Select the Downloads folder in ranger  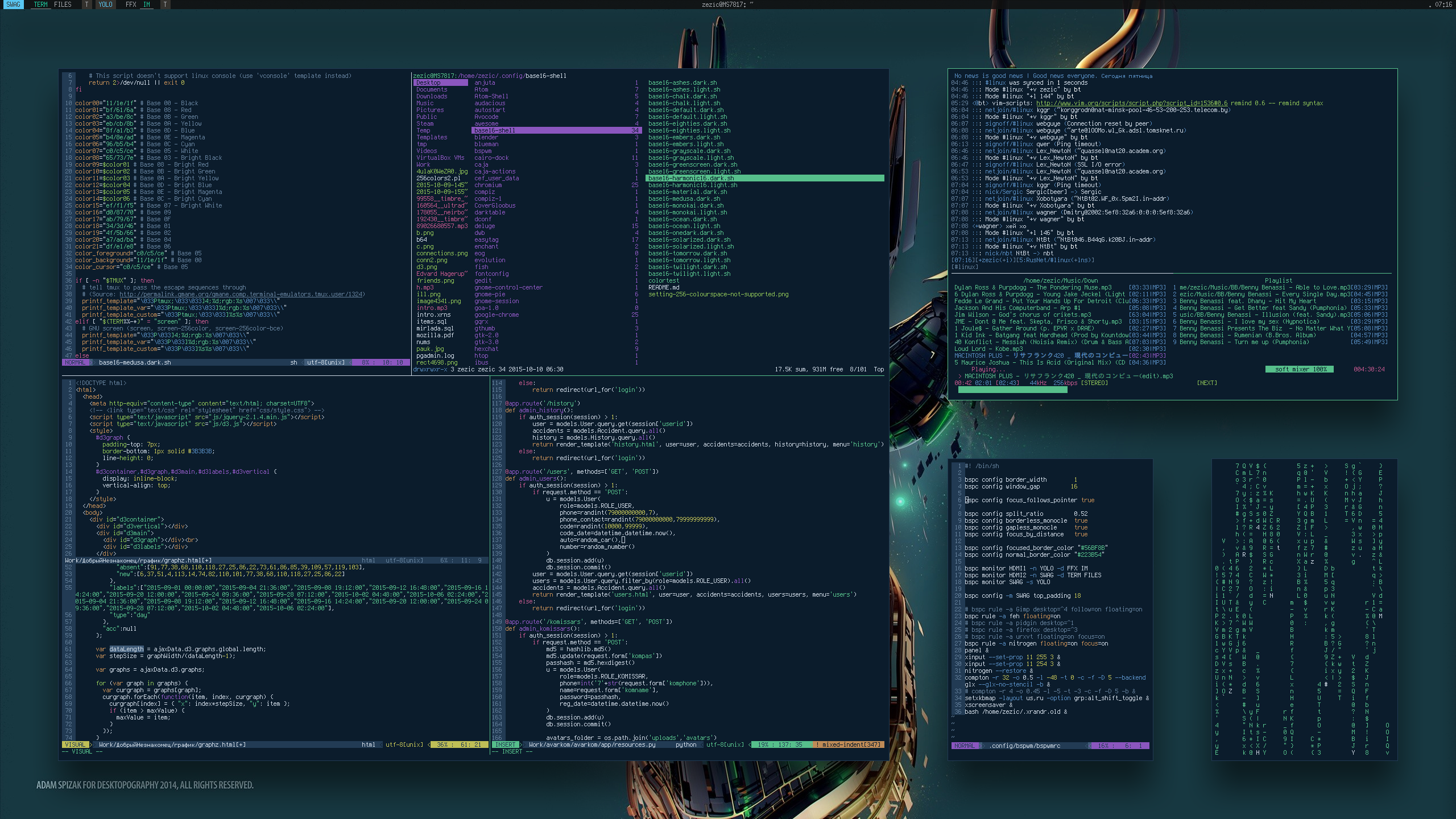pos(432,96)
